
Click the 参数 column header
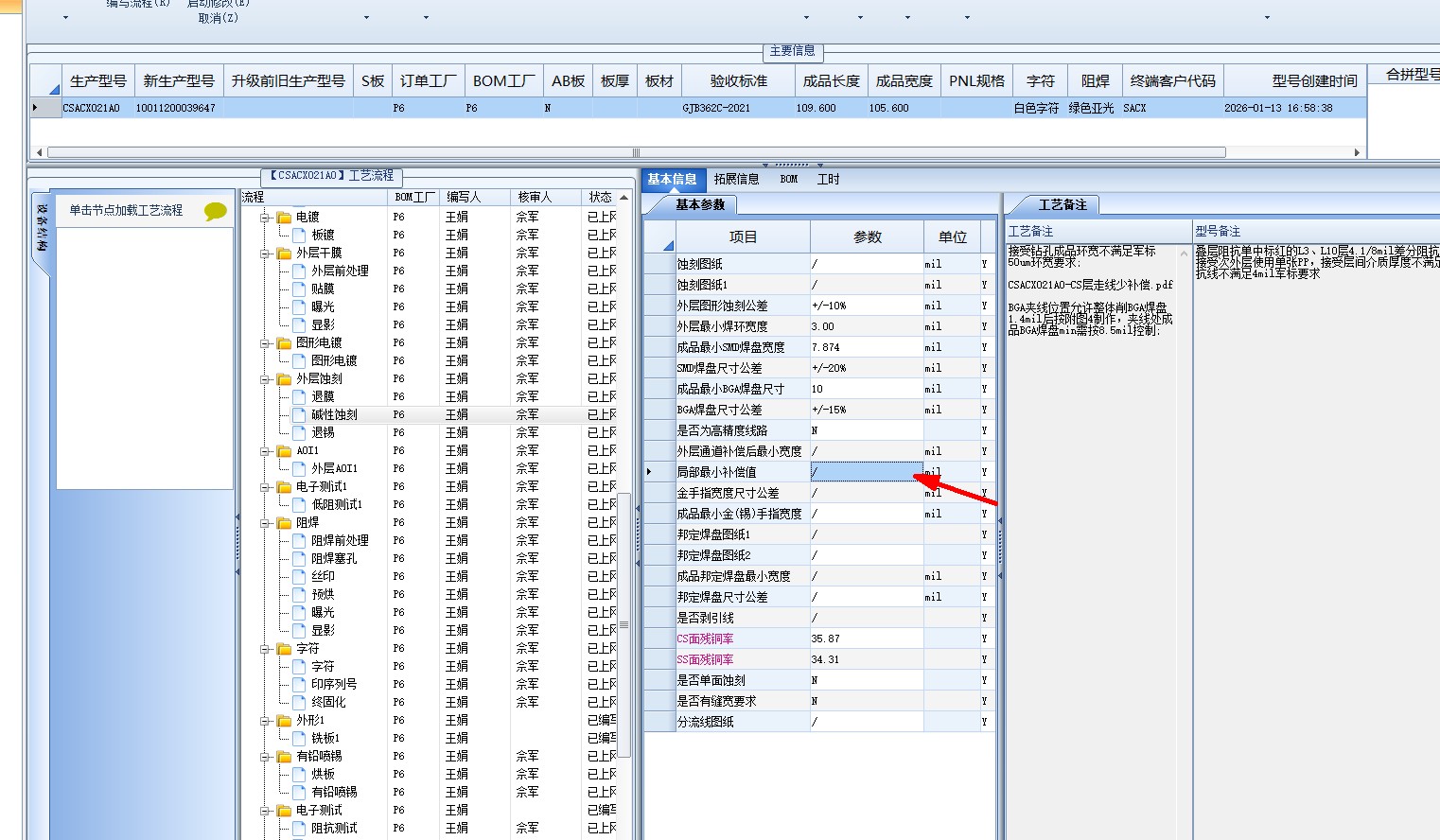click(x=867, y=236)
